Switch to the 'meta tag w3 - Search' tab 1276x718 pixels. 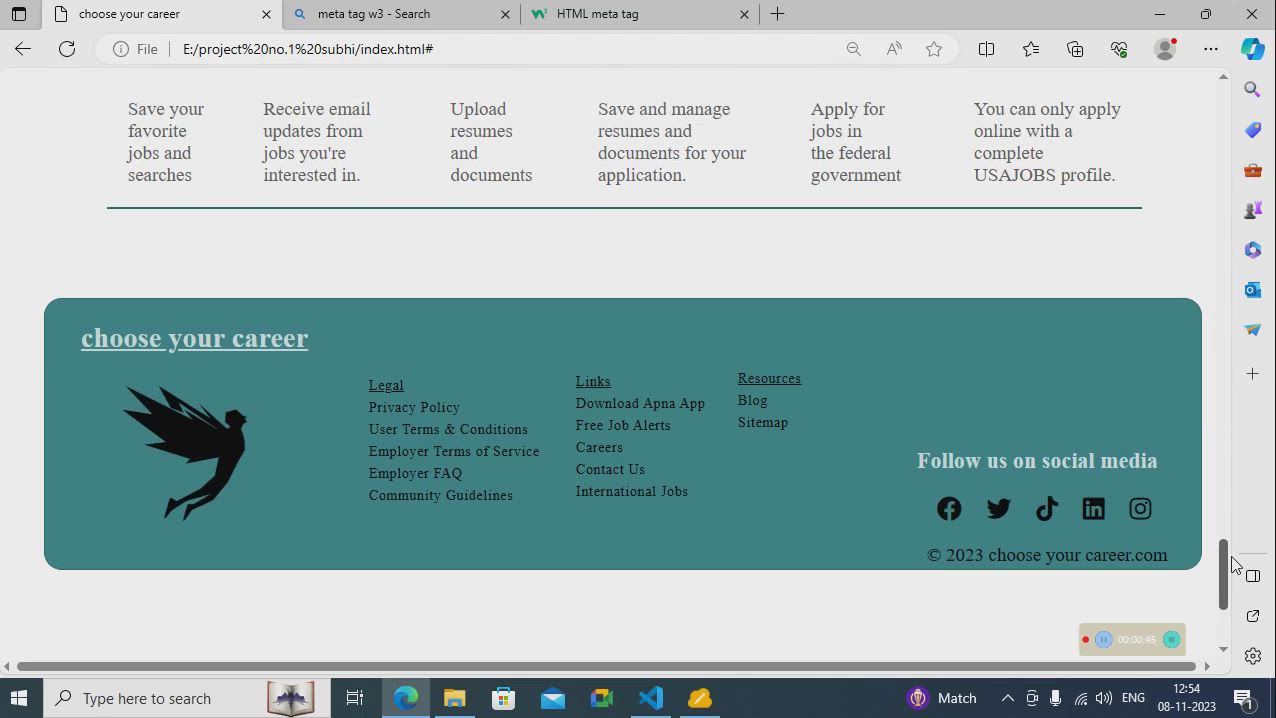[401, 14]
